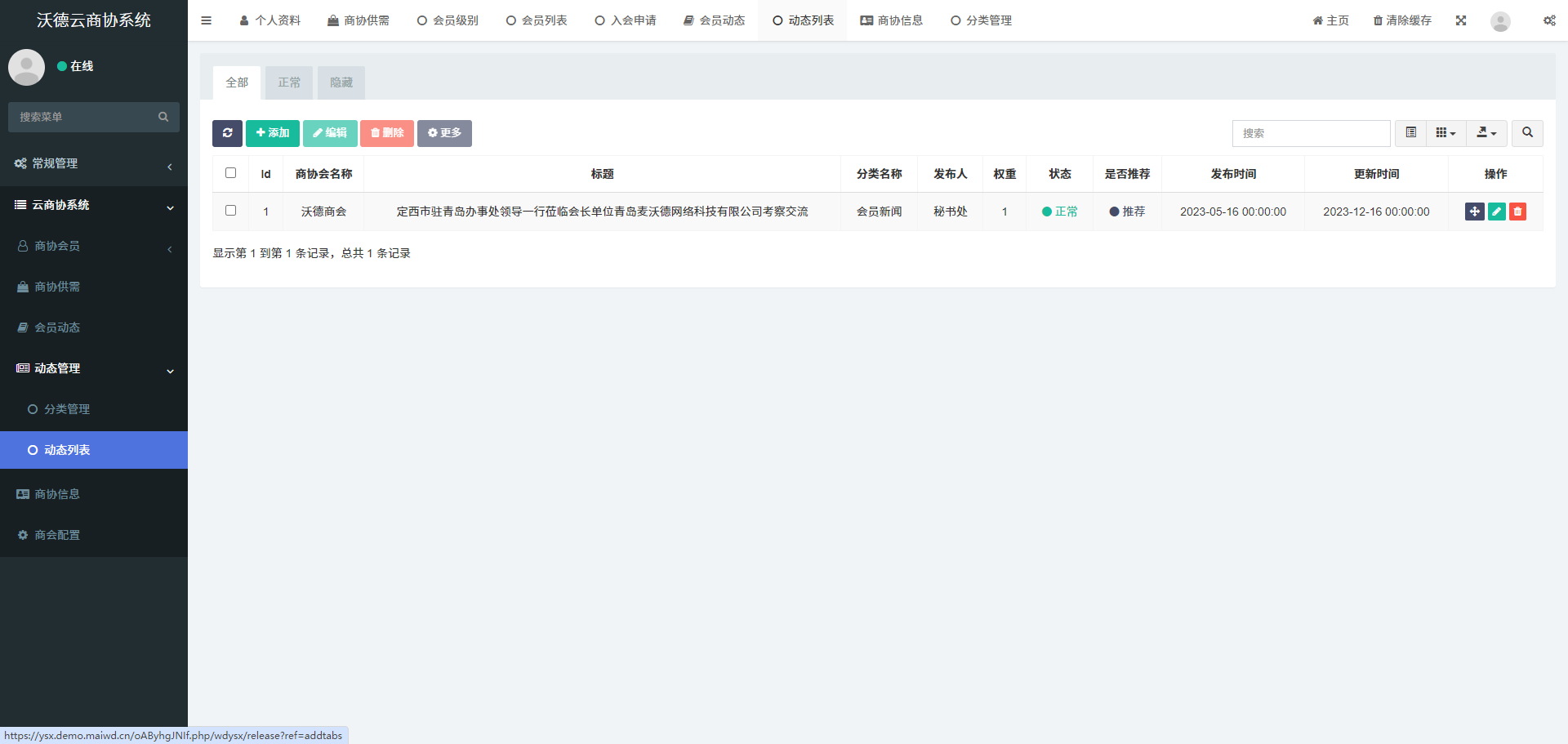Screen dimensions: 1568x744
Task: Open 个人资料 top tab
Action: pyautogui.click(x=269, y=20)
